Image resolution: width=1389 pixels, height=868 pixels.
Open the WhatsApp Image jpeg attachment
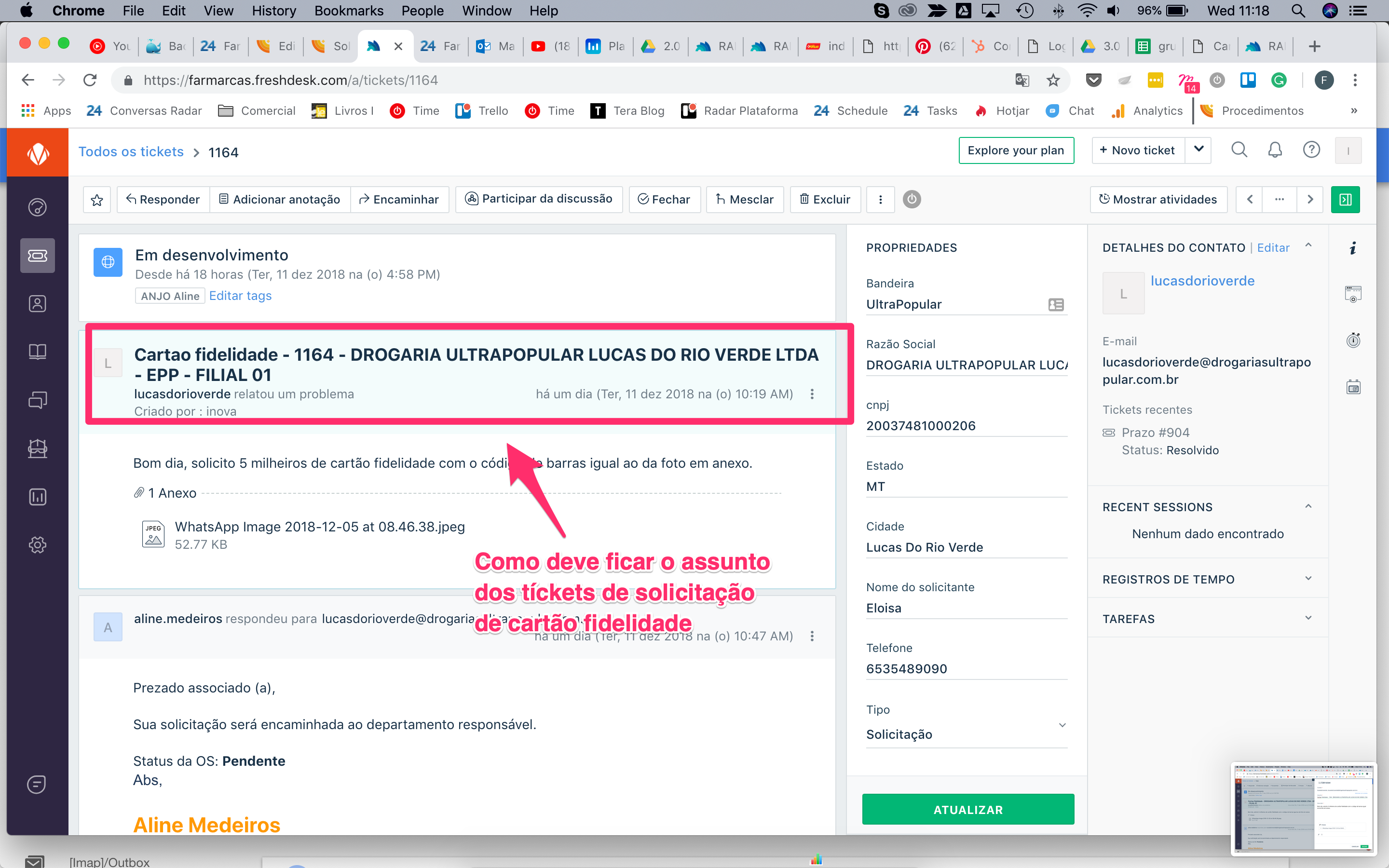(x=319, y=527)
